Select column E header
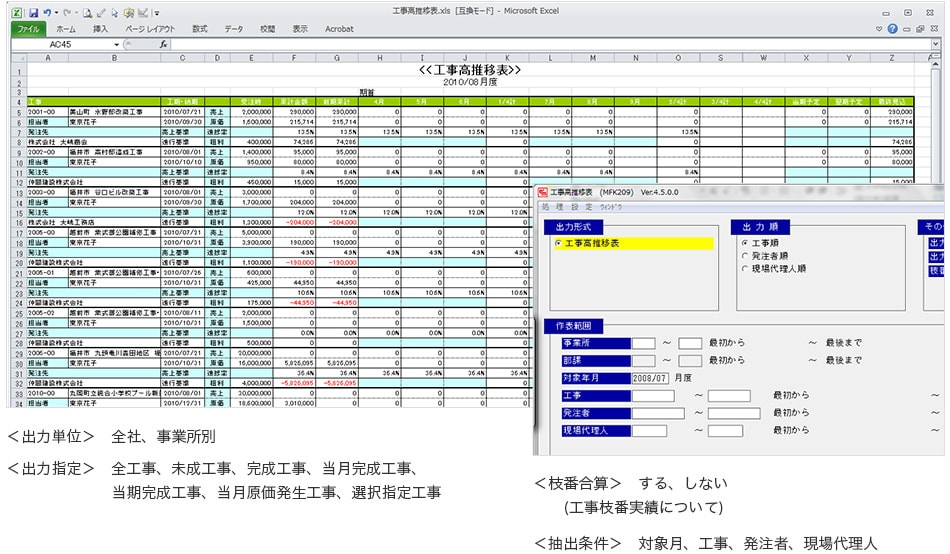 [x=251, y=58]
